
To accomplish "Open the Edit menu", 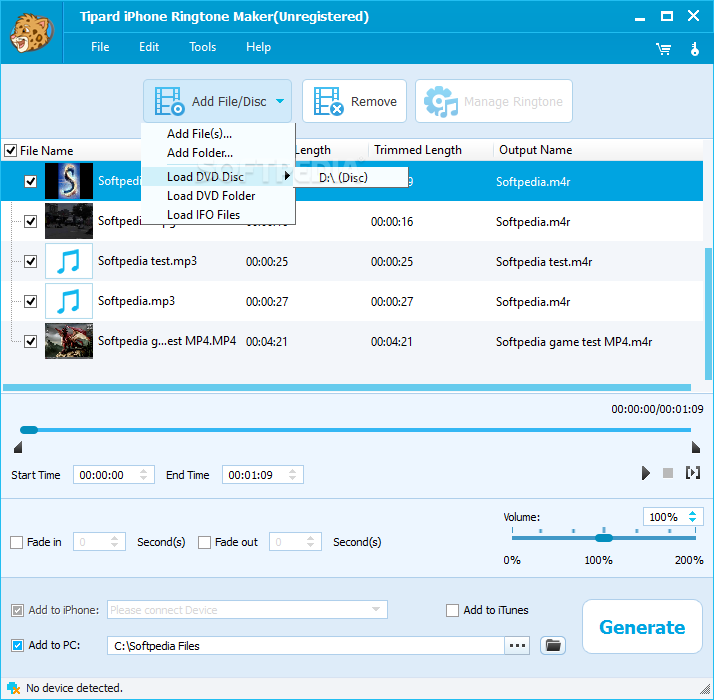I will point(149,47).
